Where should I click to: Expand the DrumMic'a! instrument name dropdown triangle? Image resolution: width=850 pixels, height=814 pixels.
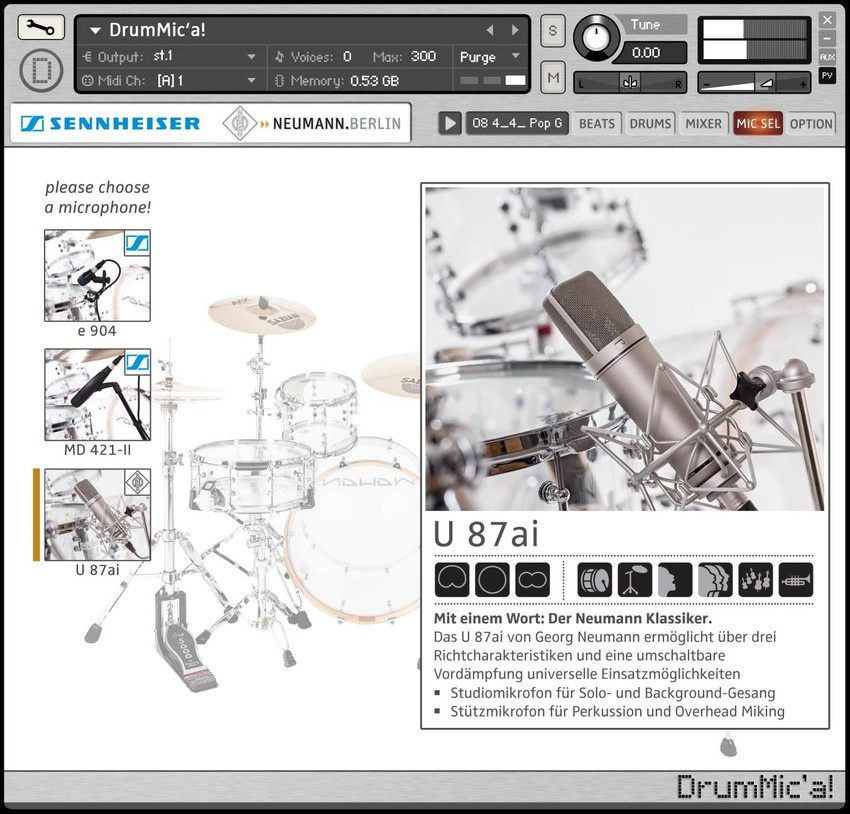tap(95, 31)
